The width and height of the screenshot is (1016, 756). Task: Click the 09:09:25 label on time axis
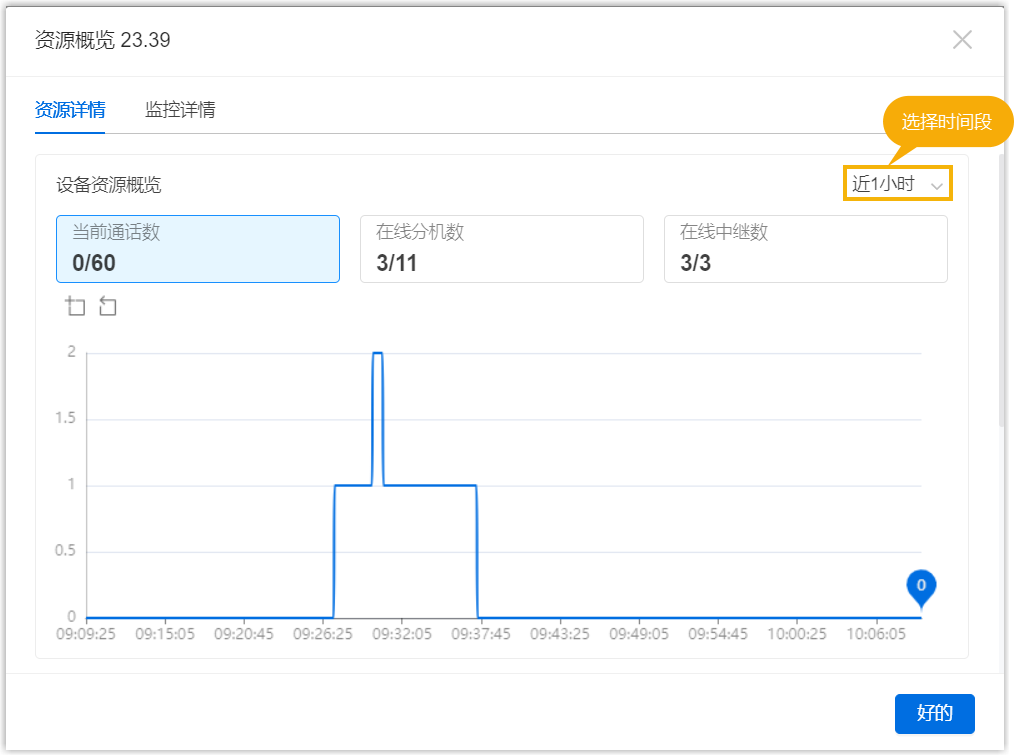87,634
